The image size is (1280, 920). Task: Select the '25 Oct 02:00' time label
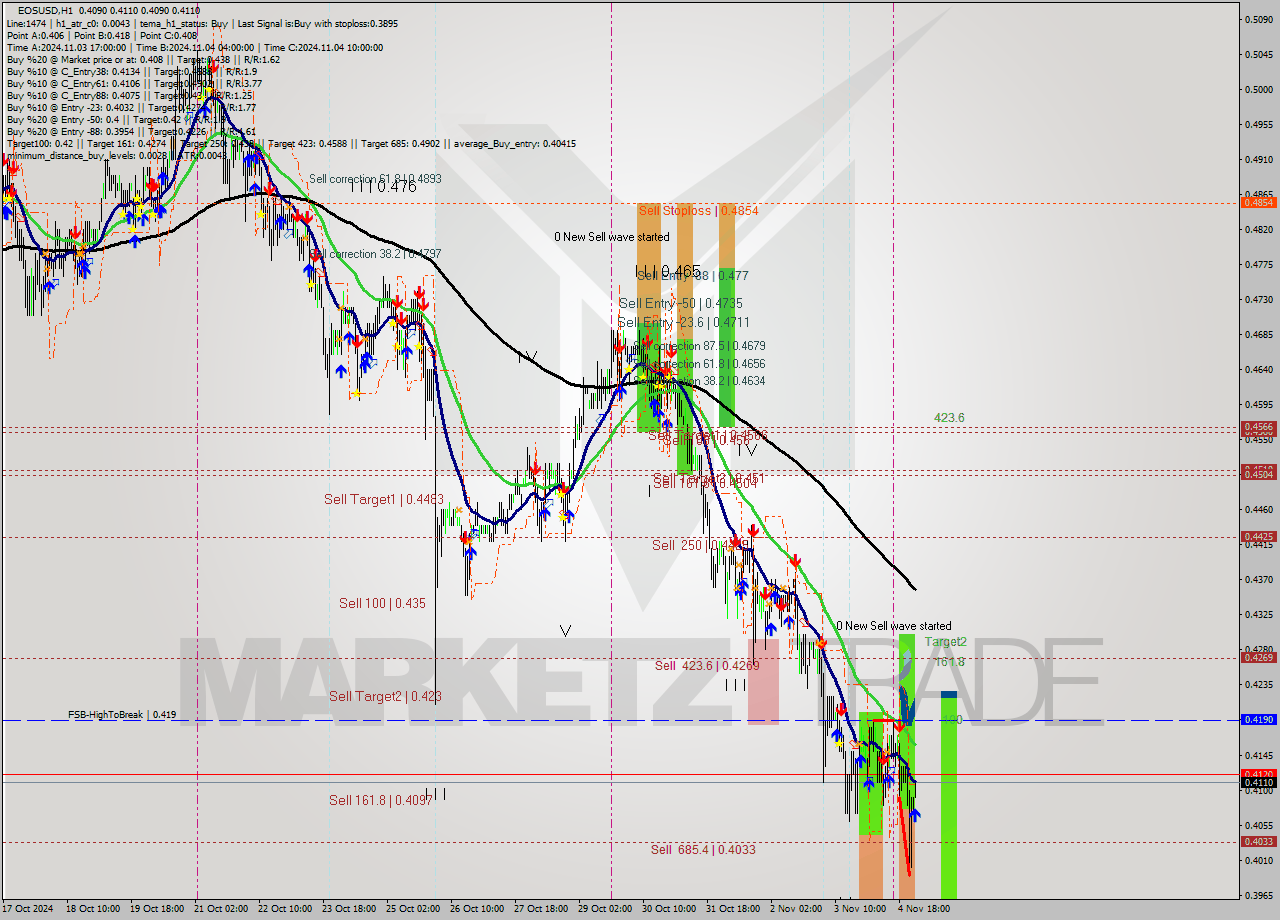point(413,910)
